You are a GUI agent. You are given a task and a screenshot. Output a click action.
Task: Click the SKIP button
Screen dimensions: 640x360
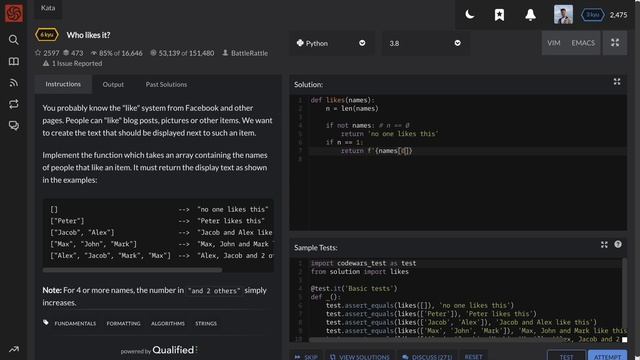pyautogui.click(x=306, y=357)
